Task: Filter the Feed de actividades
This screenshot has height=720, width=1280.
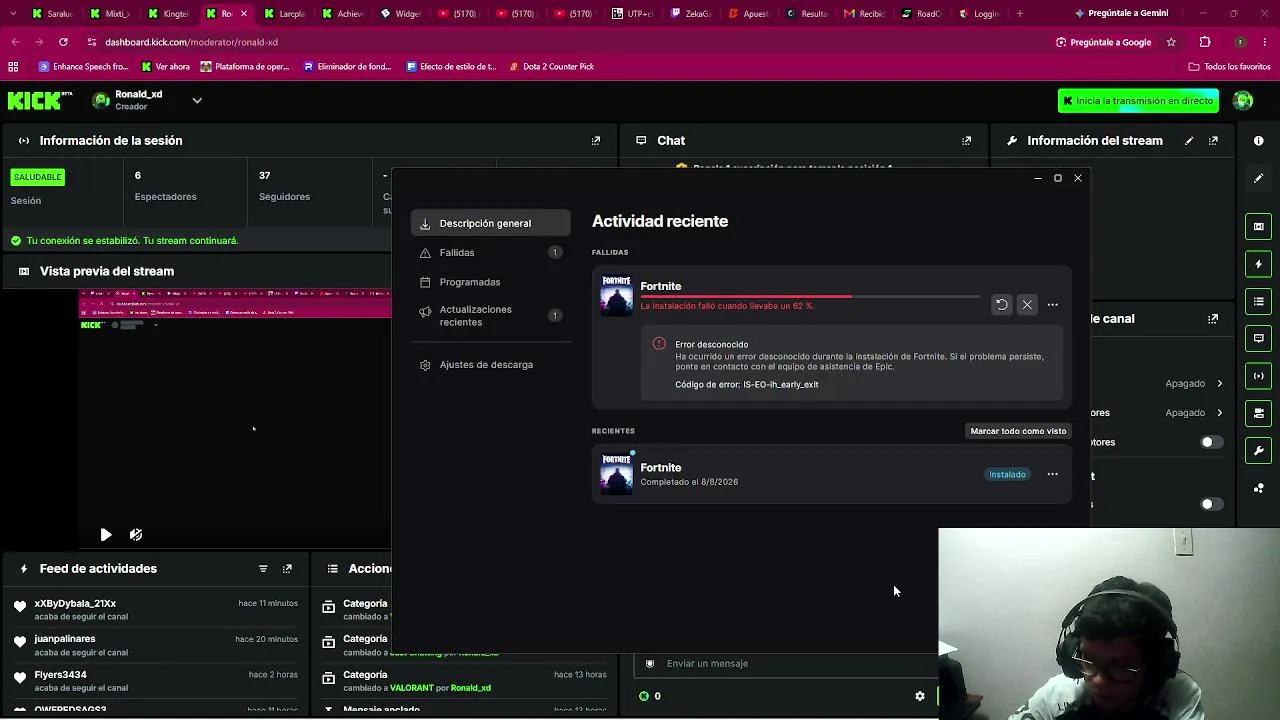Action: tap(263, 569)
